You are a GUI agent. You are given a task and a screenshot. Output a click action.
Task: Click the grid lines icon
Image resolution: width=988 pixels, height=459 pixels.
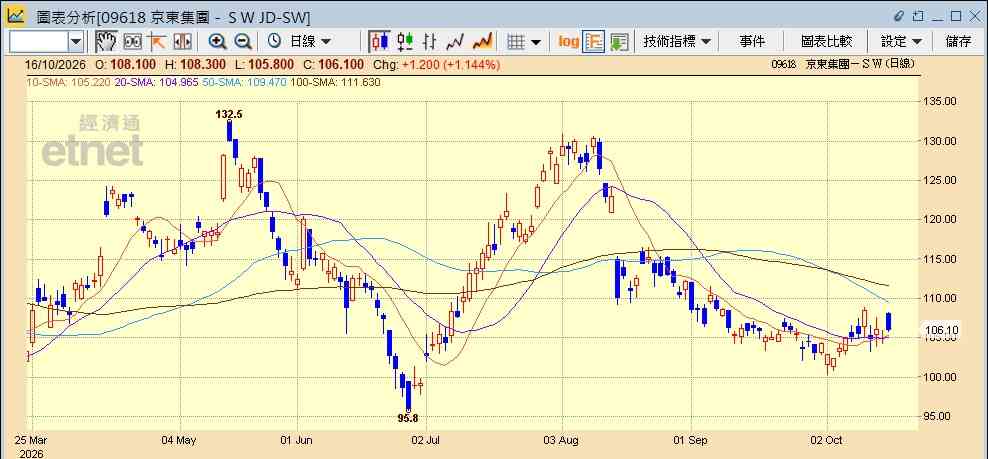point(516,42)
